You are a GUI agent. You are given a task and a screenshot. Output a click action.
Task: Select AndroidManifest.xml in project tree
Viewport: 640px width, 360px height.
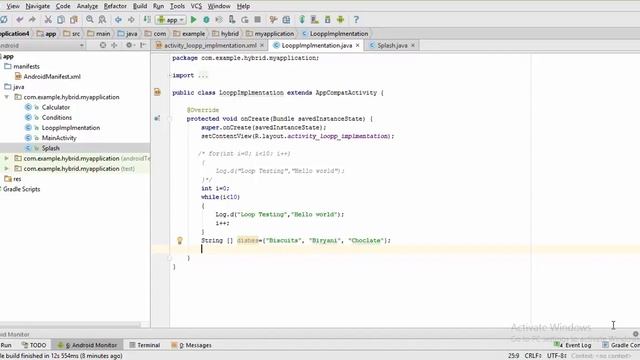[x=48, y=76]
